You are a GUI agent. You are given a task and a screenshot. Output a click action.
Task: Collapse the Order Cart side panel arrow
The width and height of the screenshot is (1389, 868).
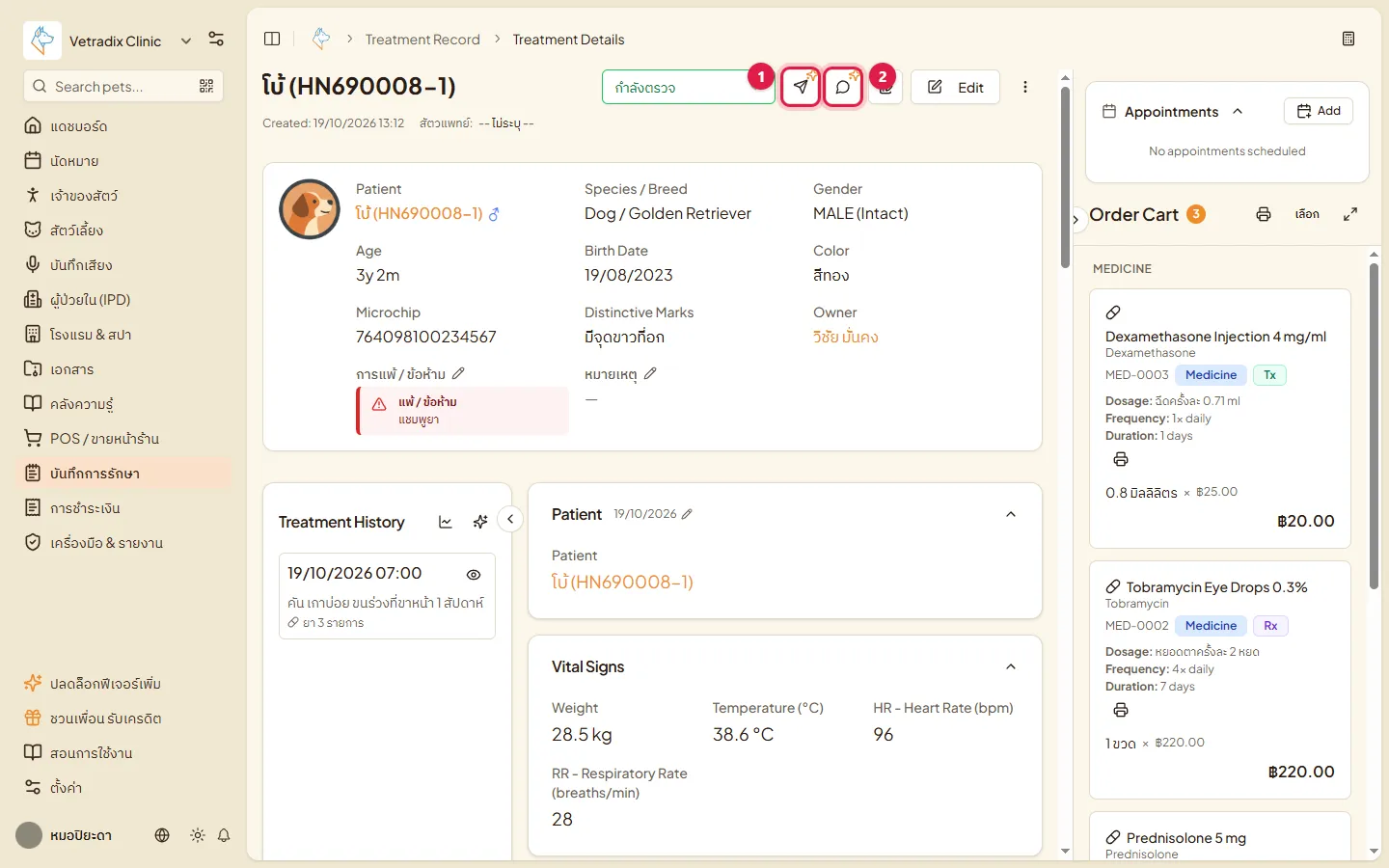pyautogui.click(x=1076, y=220)
